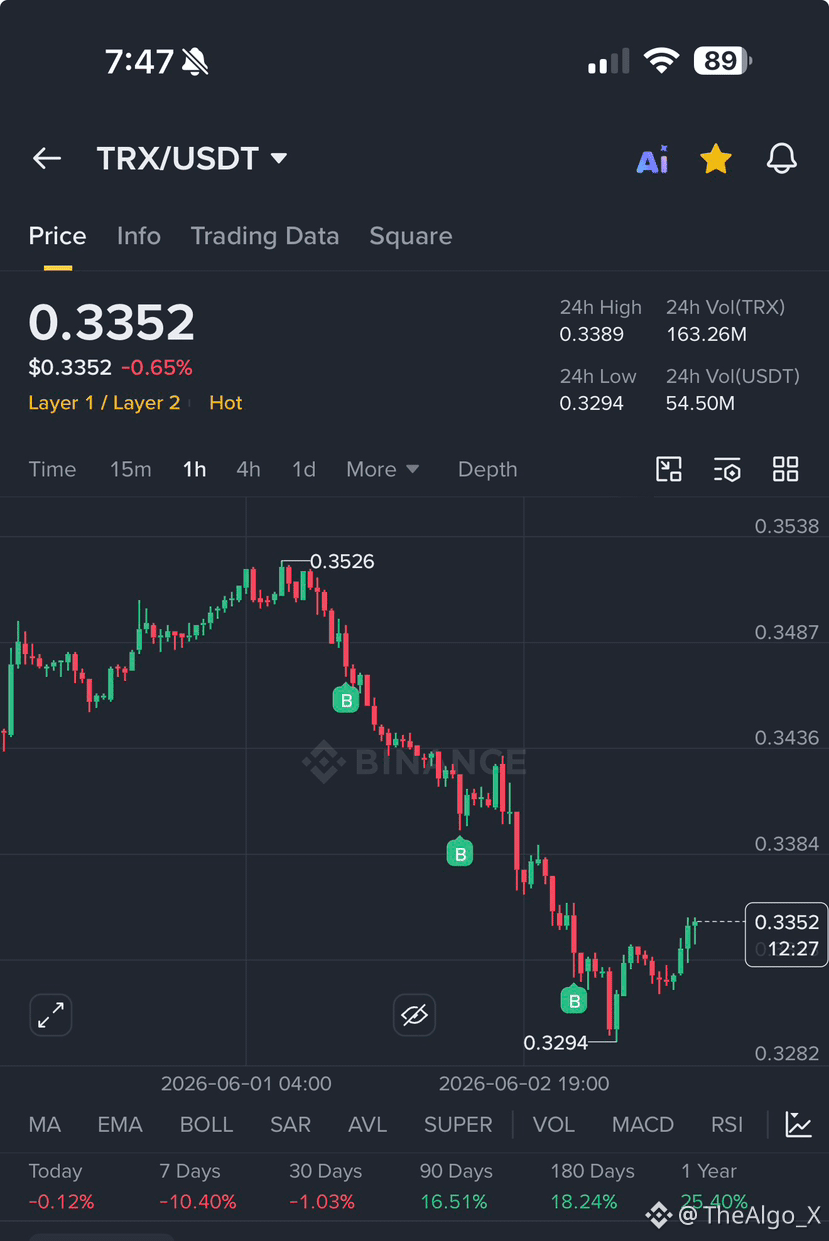829x1241 pixels.
Task: Click the 0.3526 chart high label
Action: click(x=342, y=562)
